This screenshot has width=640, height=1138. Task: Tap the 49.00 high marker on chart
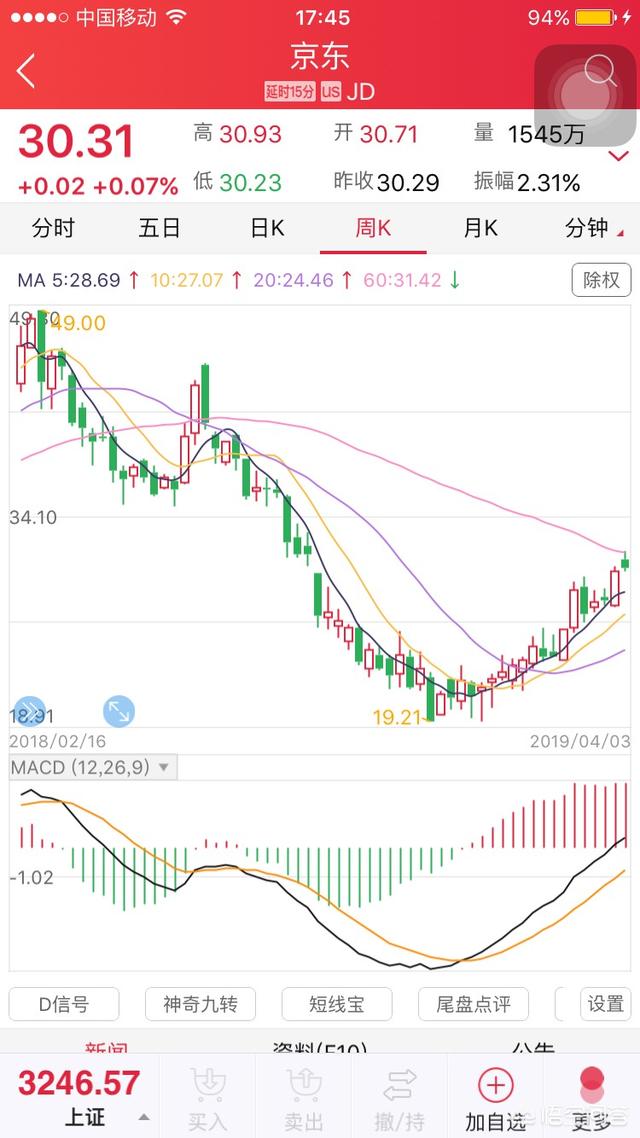click(78, 323)
